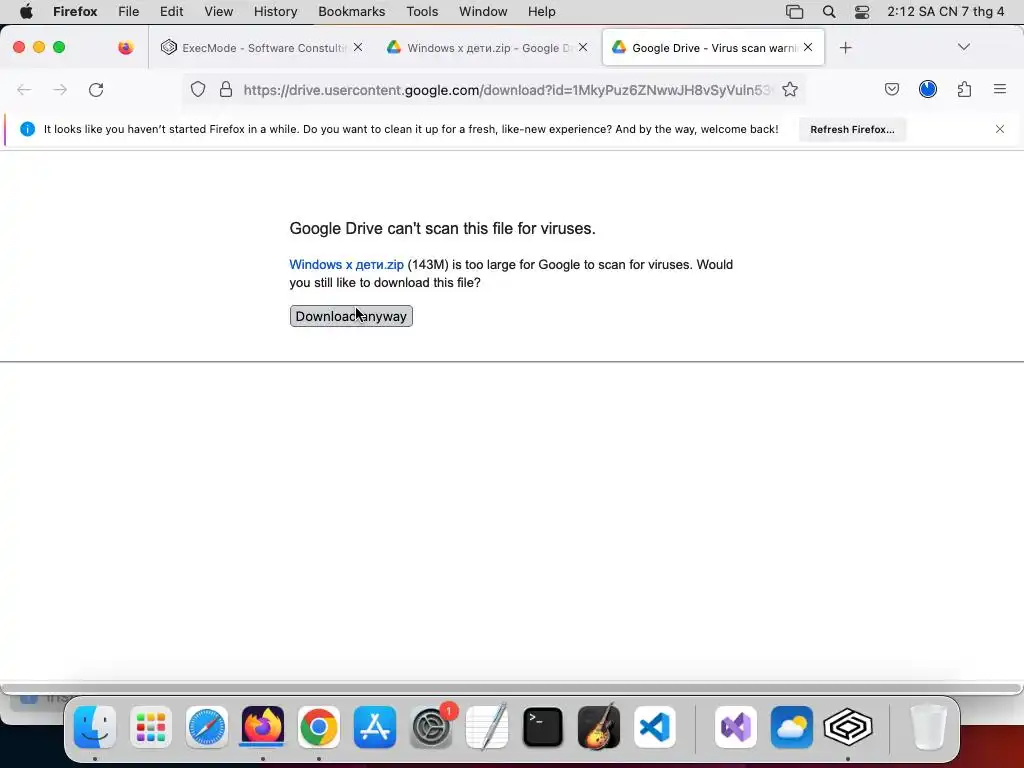Click the info icon in notification bar
The height and width of the screenshot is (768, 1024).
[x=27, y=129]
